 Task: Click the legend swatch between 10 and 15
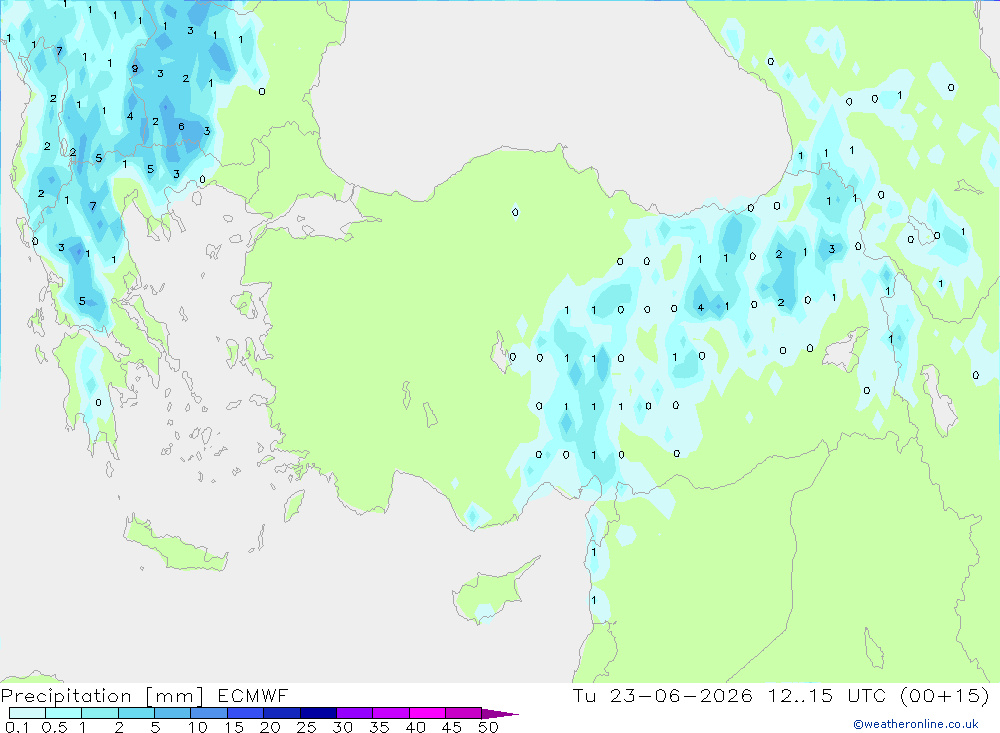point(209,713)
